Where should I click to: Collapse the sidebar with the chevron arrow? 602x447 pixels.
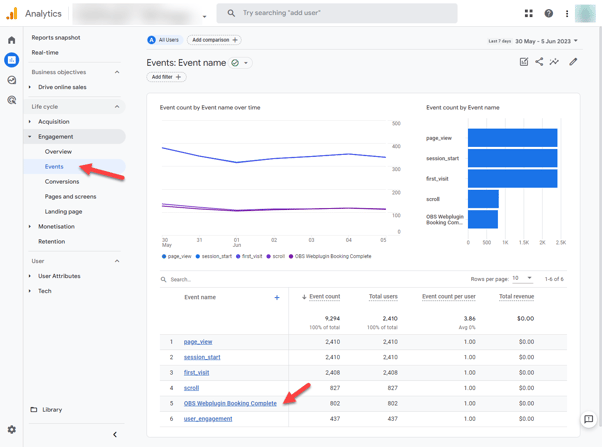(115, 434)
